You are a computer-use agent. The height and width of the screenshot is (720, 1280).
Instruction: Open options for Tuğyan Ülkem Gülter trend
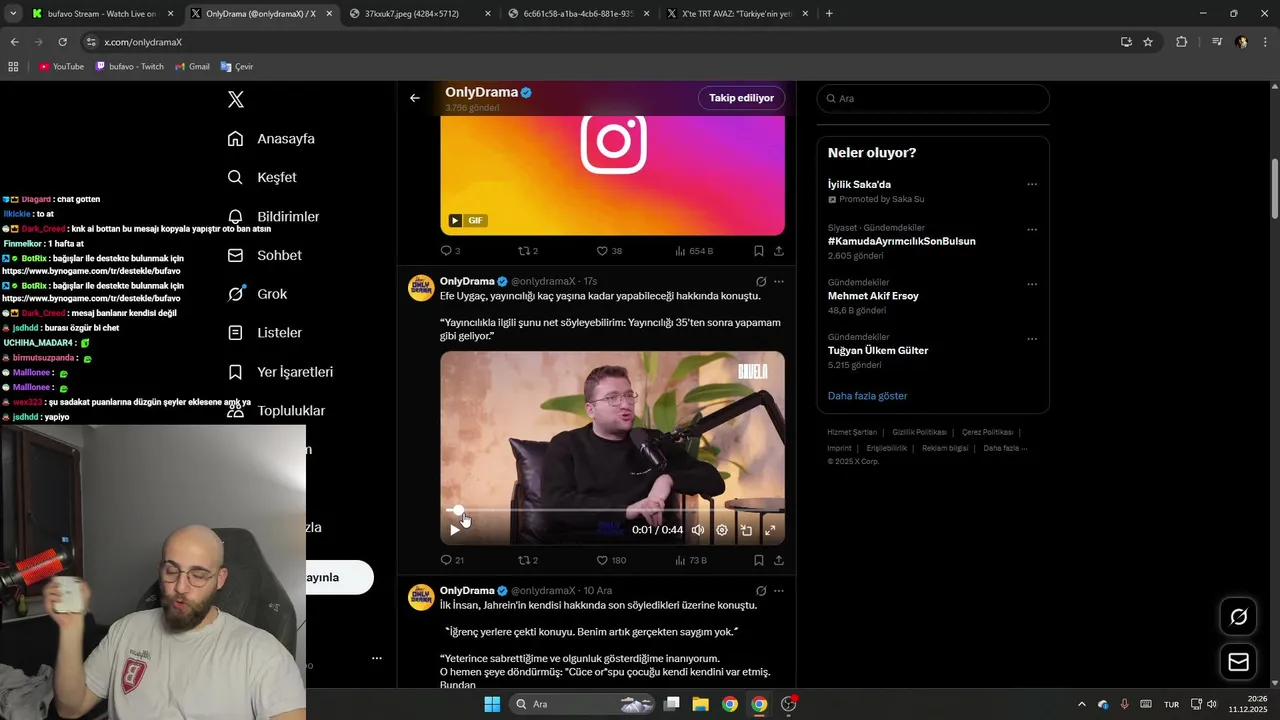click(1032, 339)
